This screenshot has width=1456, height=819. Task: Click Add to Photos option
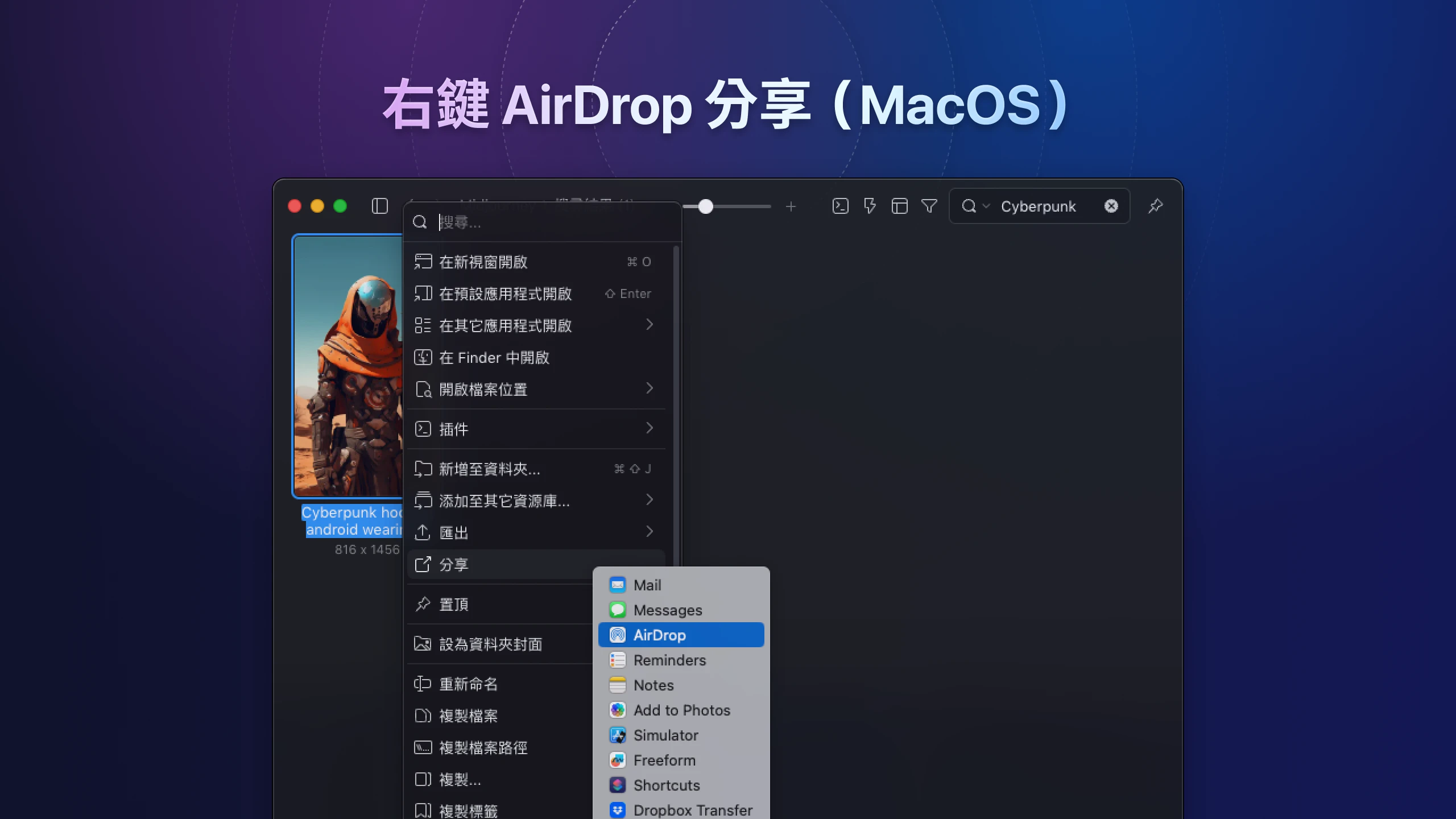click(681, 710)
